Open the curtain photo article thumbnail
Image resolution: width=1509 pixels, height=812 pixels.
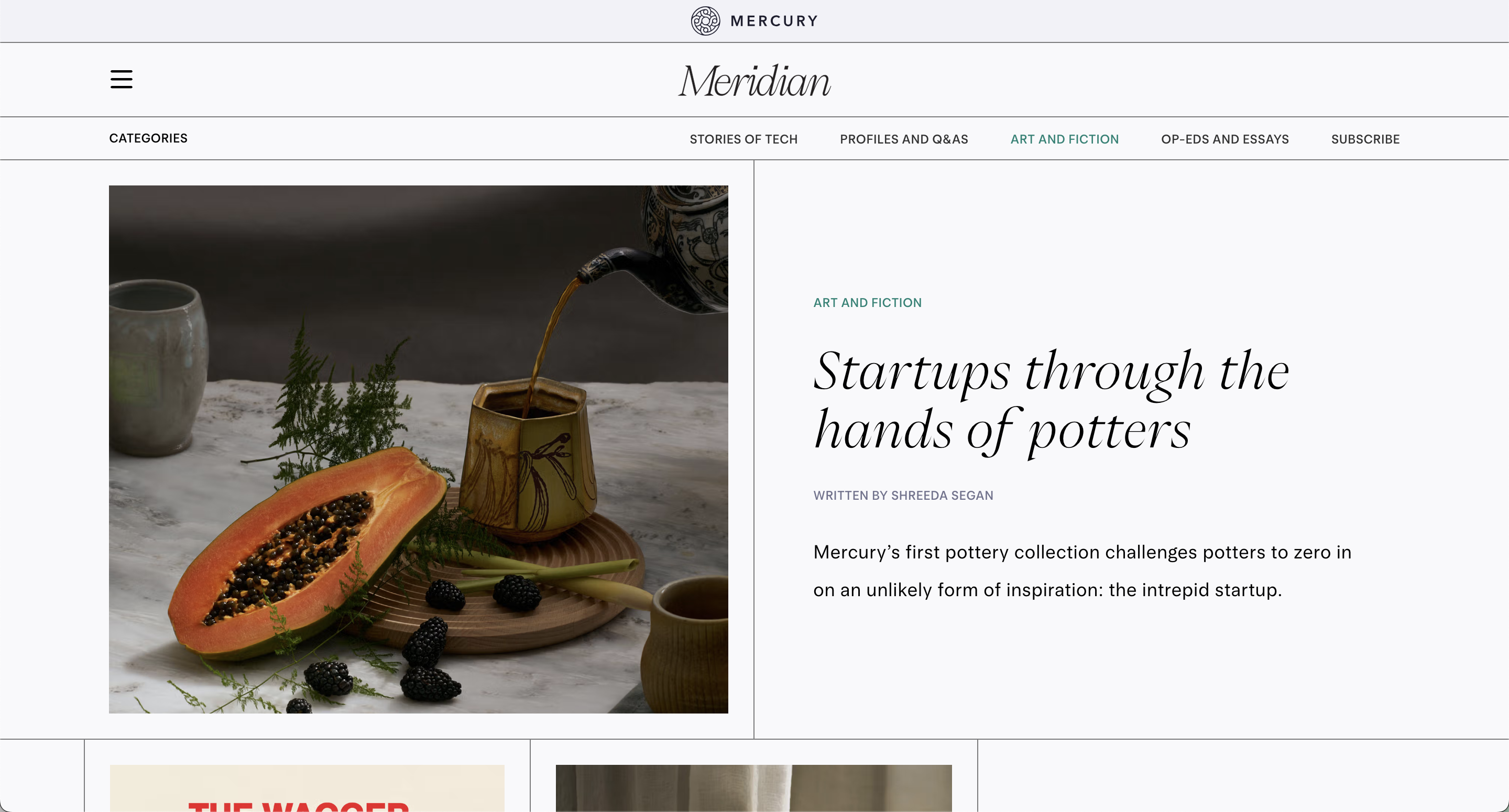tap(753, 787)
